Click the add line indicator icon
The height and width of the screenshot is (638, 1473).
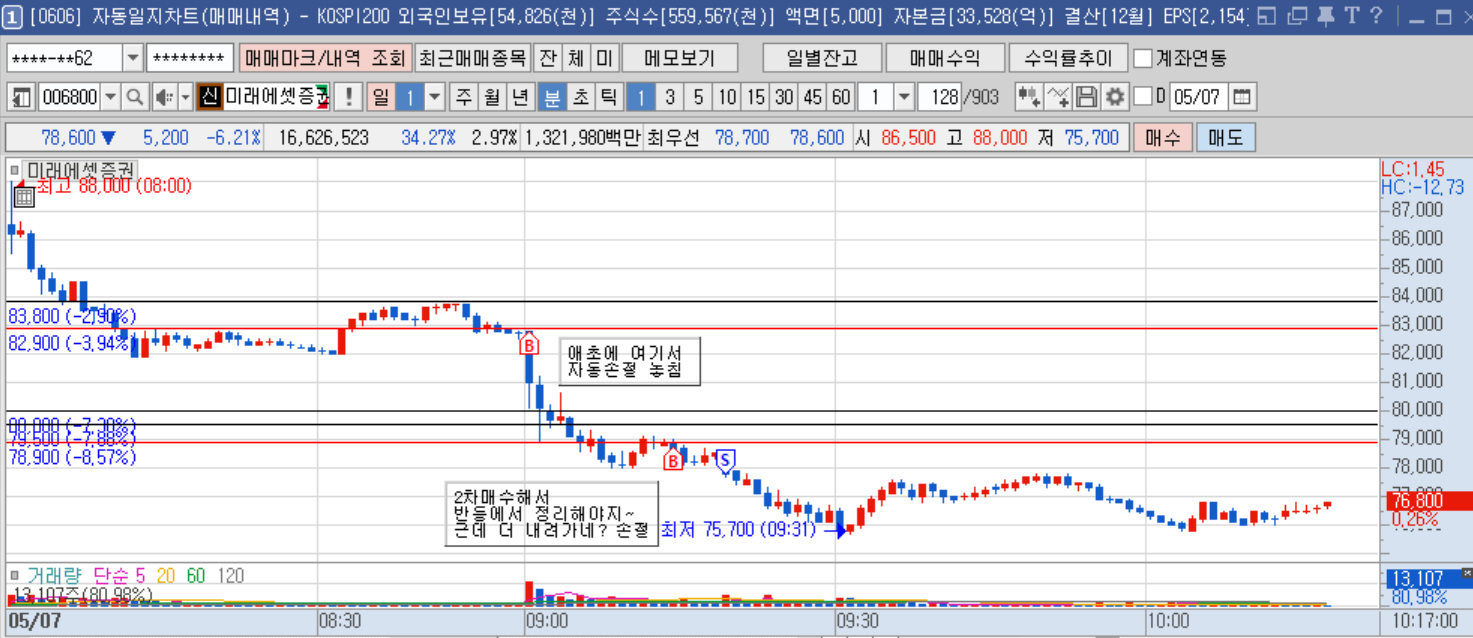[1058, 97]
